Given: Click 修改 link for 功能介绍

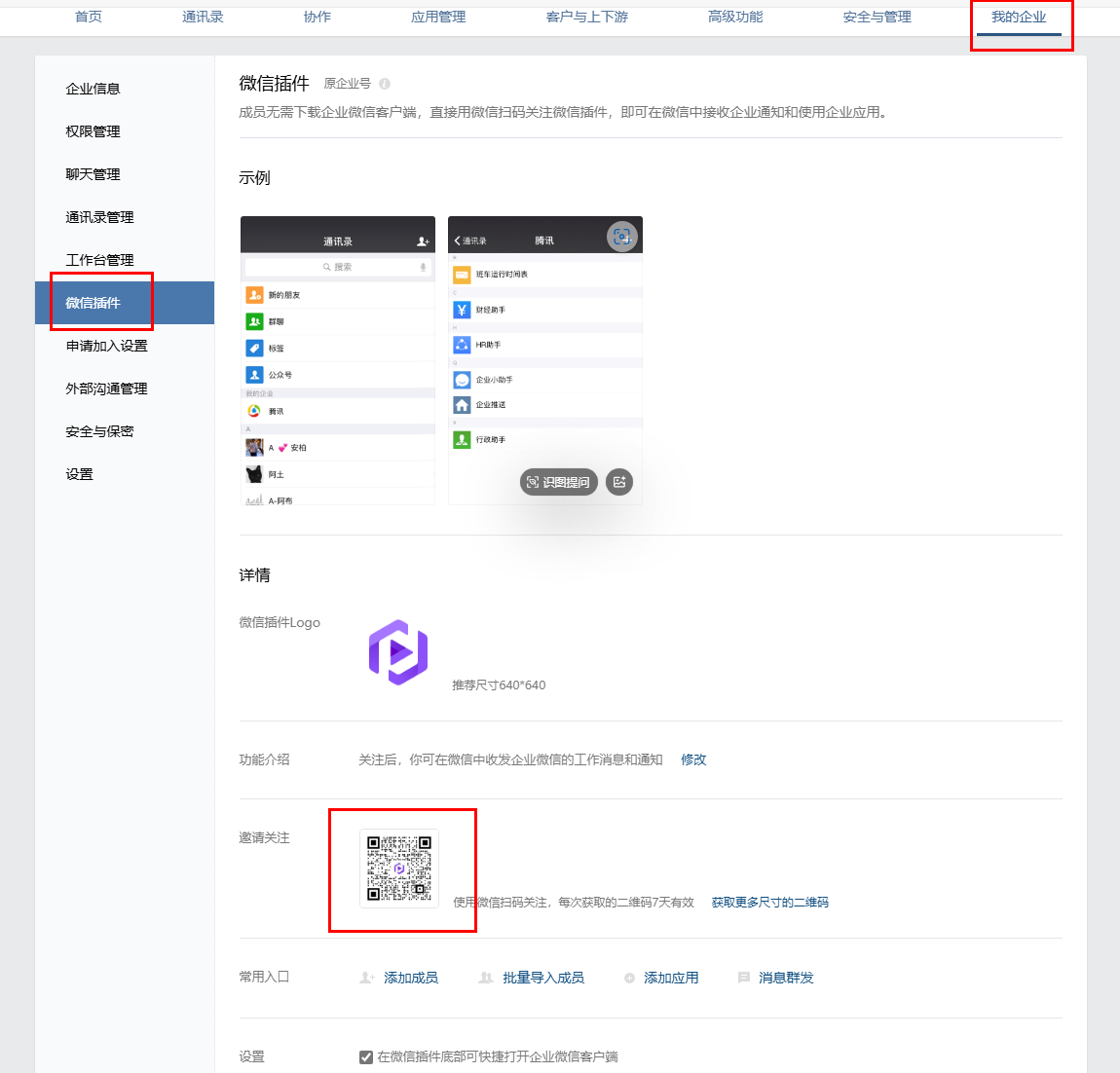Looking at the screenshot, I should pos(693,759).
